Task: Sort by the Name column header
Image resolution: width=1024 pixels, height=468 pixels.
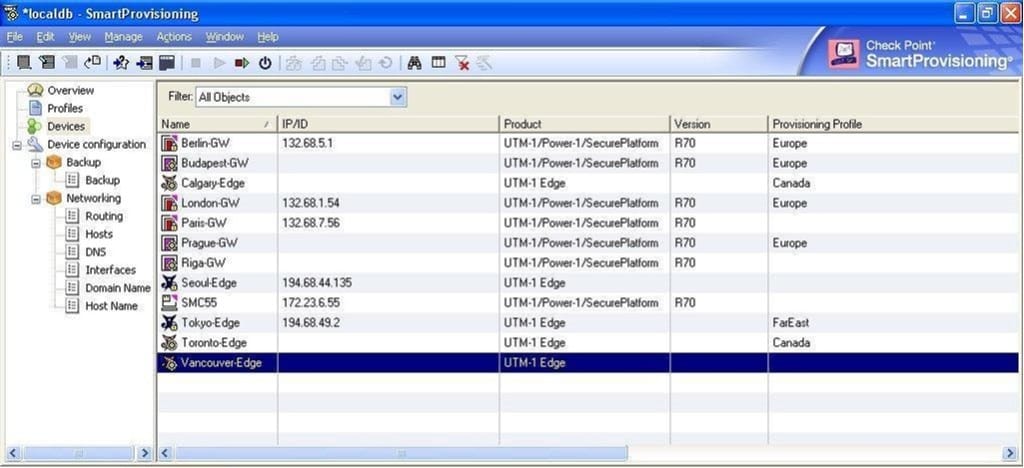Action: click(217, 124)
